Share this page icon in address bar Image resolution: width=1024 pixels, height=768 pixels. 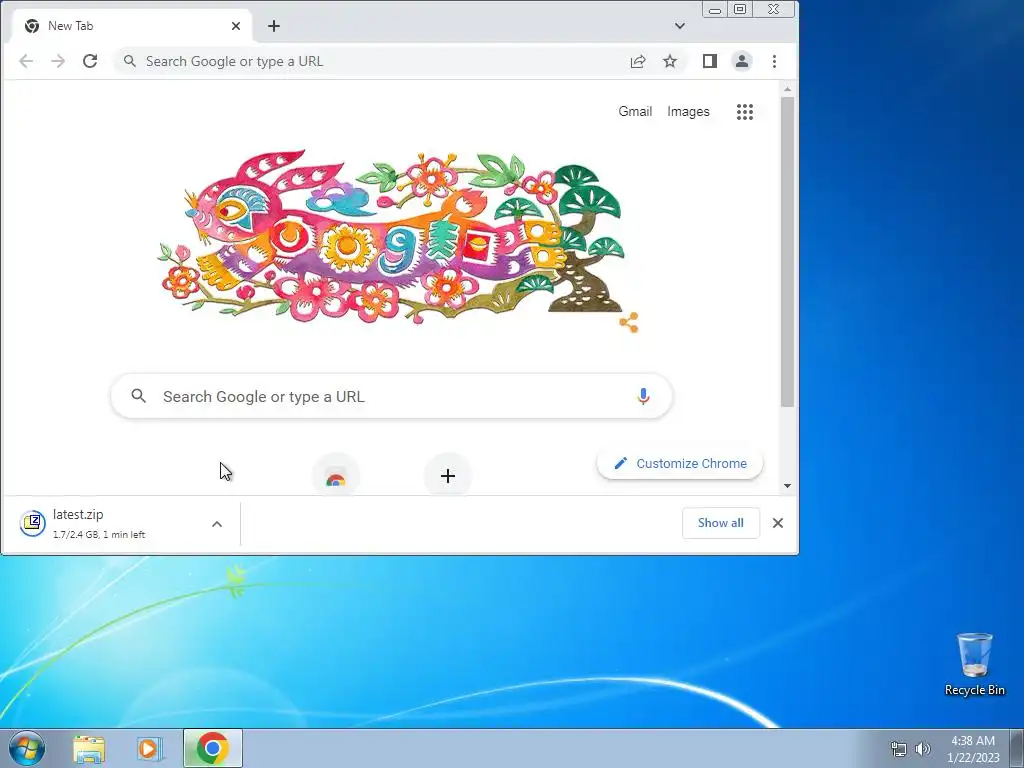638,61
